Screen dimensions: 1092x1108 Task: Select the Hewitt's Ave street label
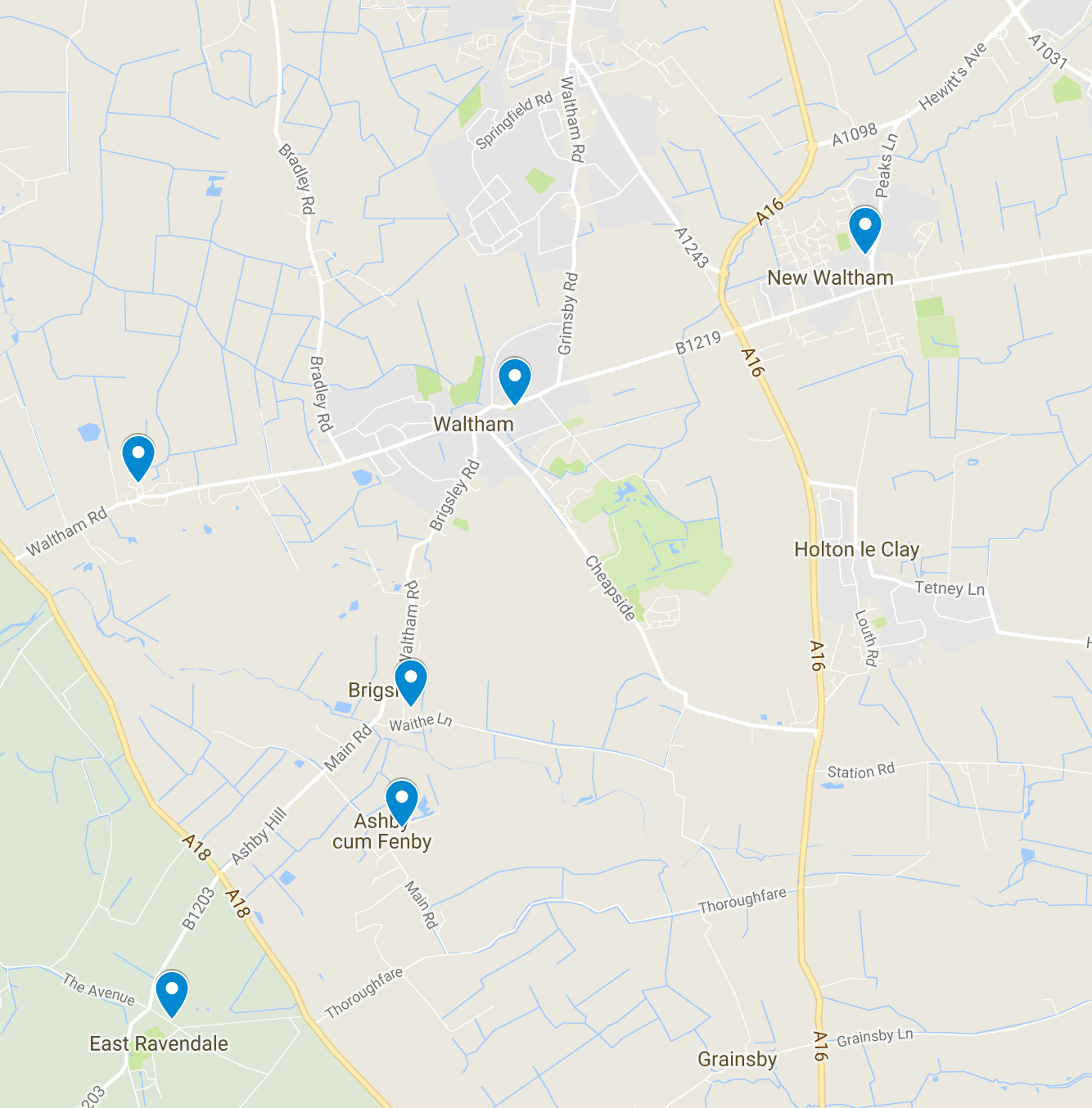953,76
